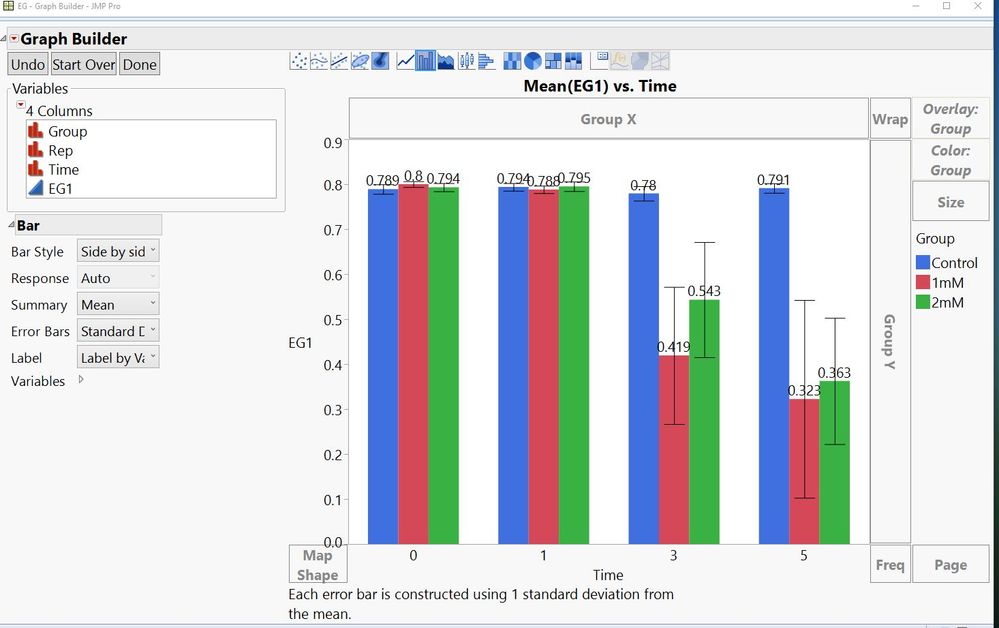Select the Contour element icon
Viewport: 999px width, 628px height.
point(380,61)
